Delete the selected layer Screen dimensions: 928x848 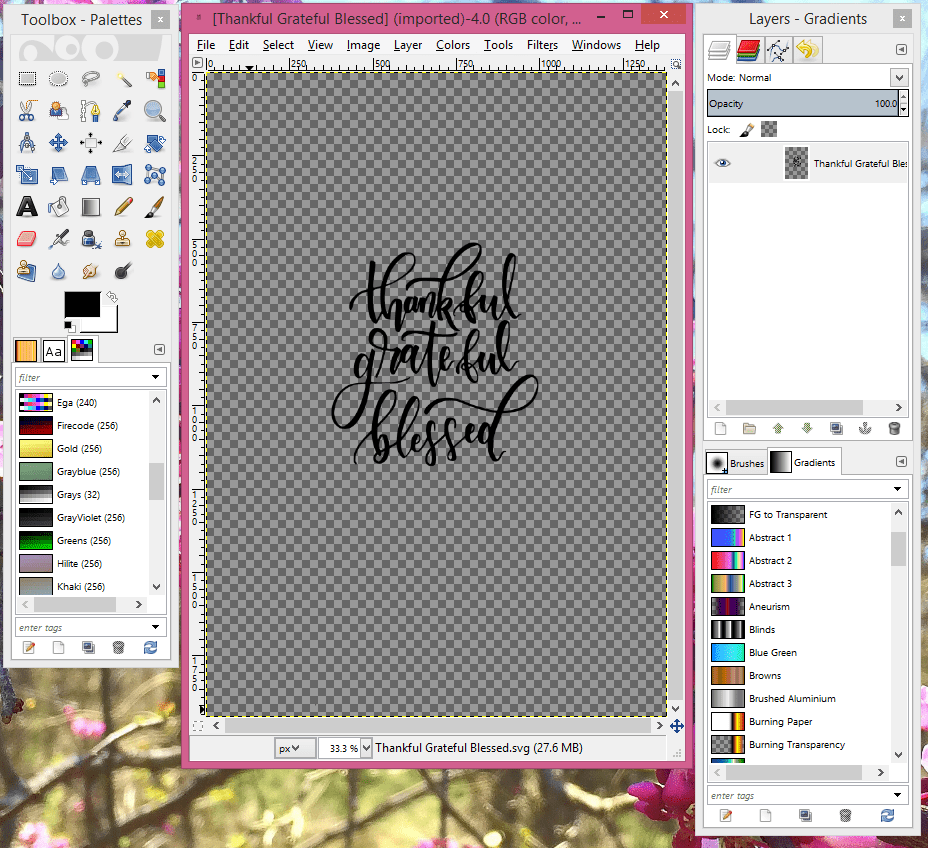pos(893,428)
